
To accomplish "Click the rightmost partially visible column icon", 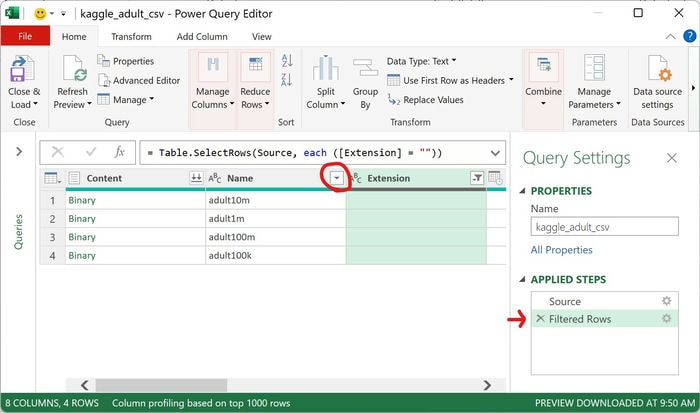I will (496, 178).
